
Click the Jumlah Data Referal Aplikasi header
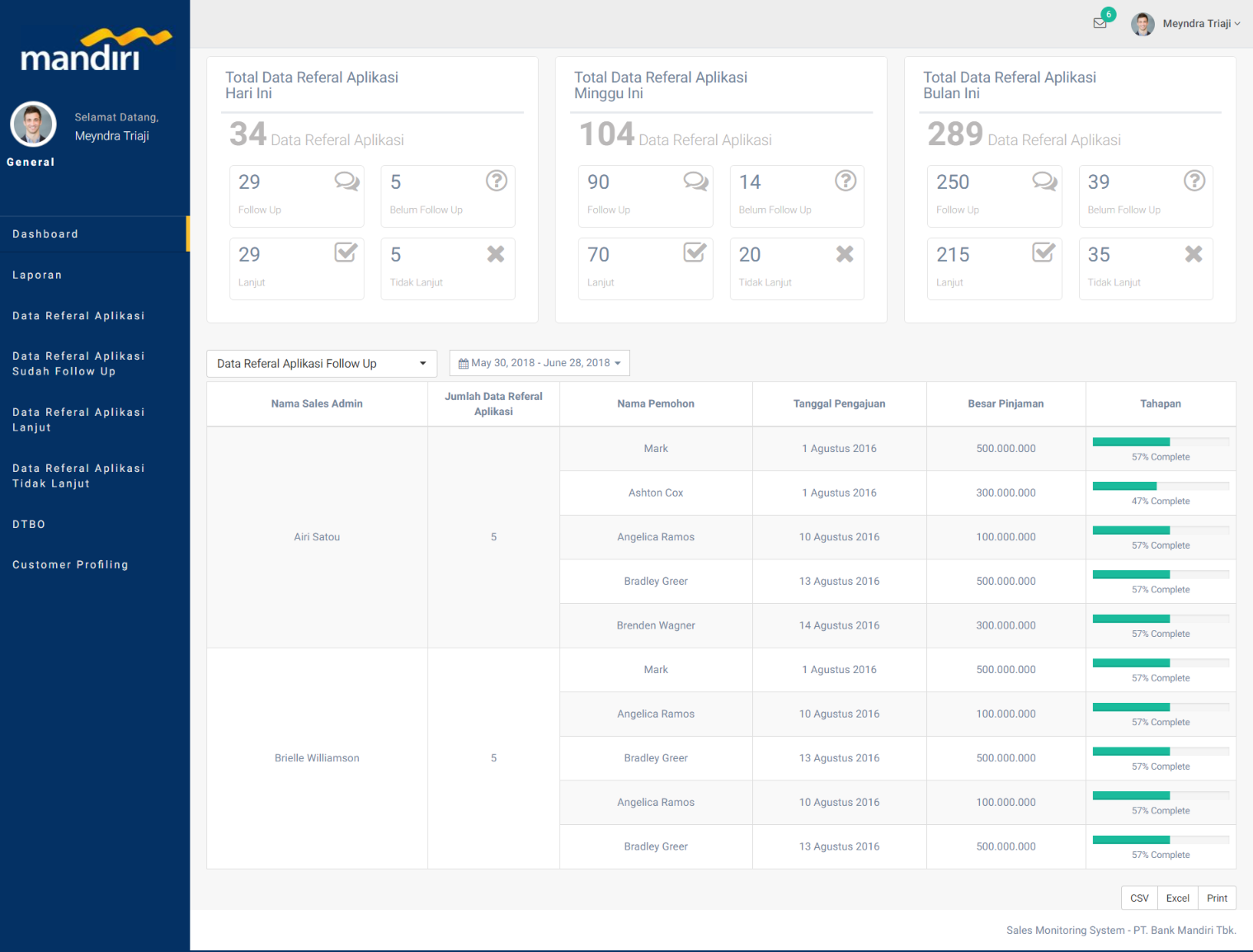coord(493,404)
